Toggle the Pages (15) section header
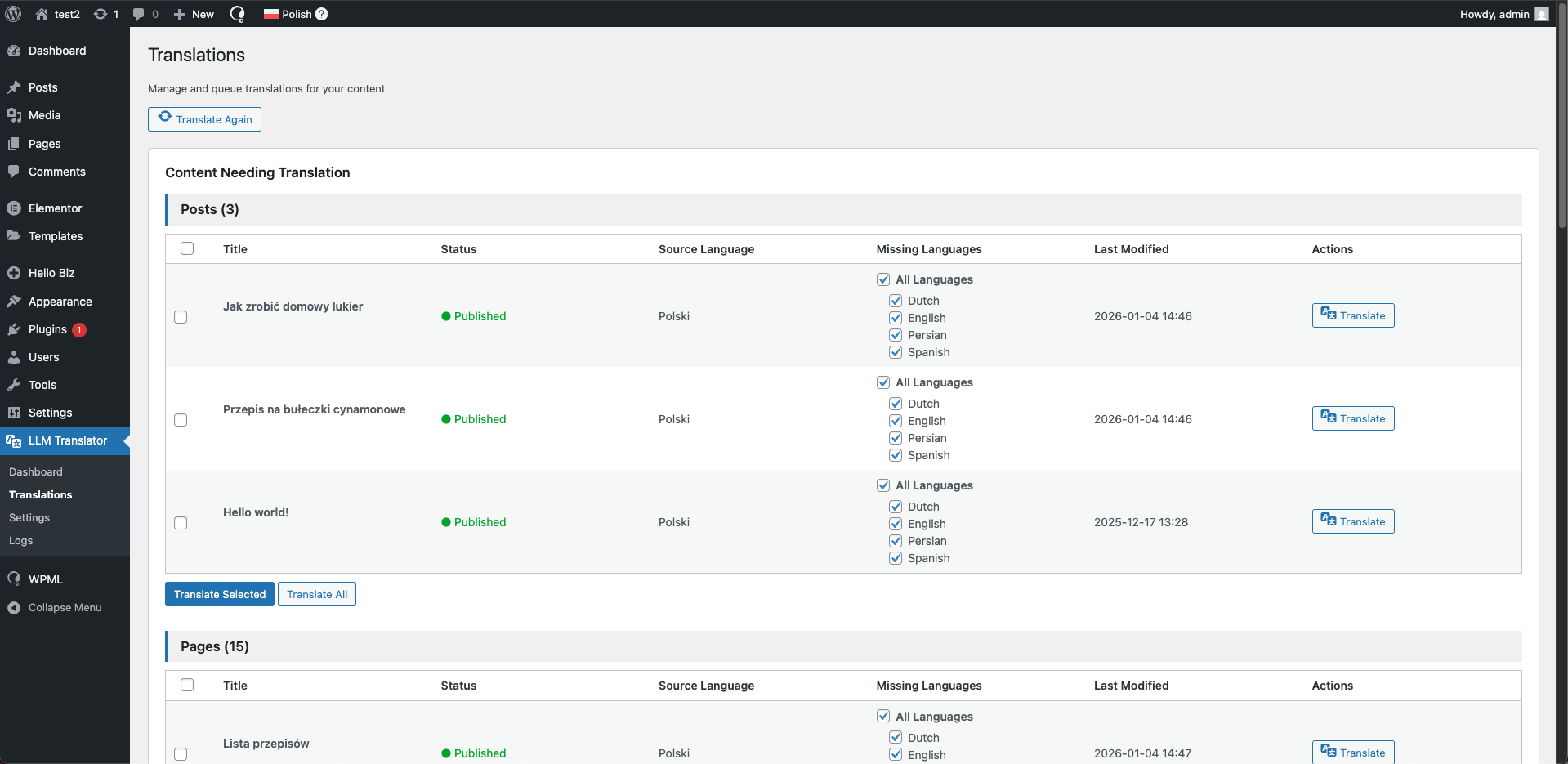Viewport: 1568px width, 764px height. (x=214, y=646)
